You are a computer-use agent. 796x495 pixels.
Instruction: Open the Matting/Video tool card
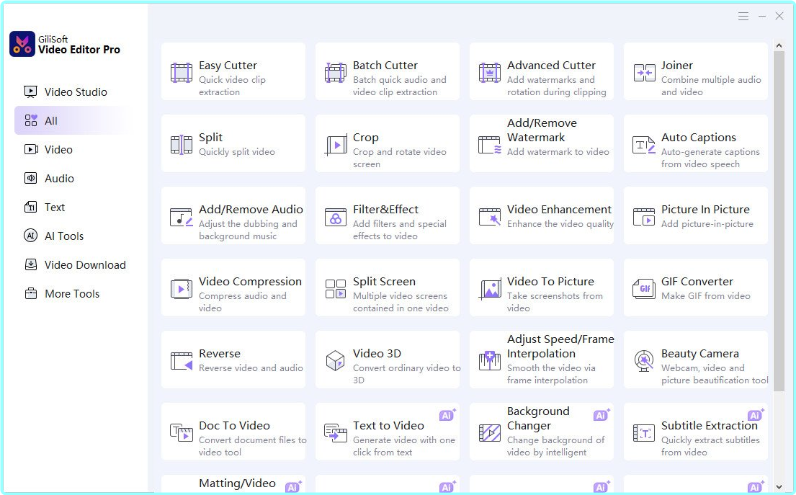click(x=234, y=483)
